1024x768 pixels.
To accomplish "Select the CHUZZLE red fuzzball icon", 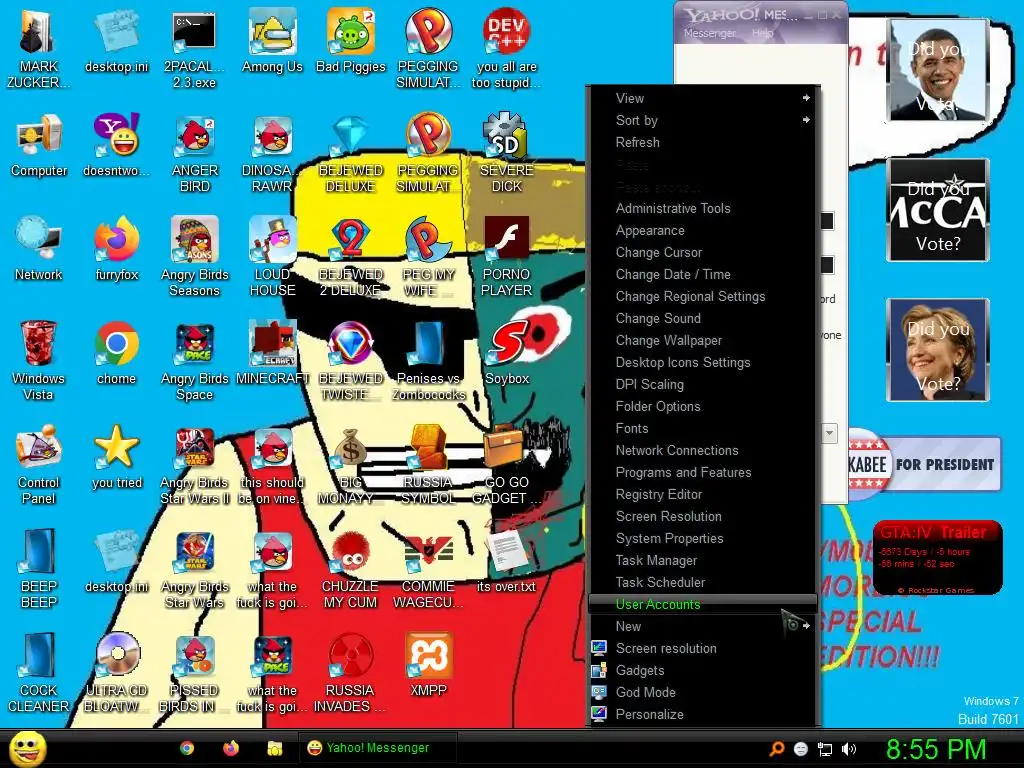I will 351,569.
